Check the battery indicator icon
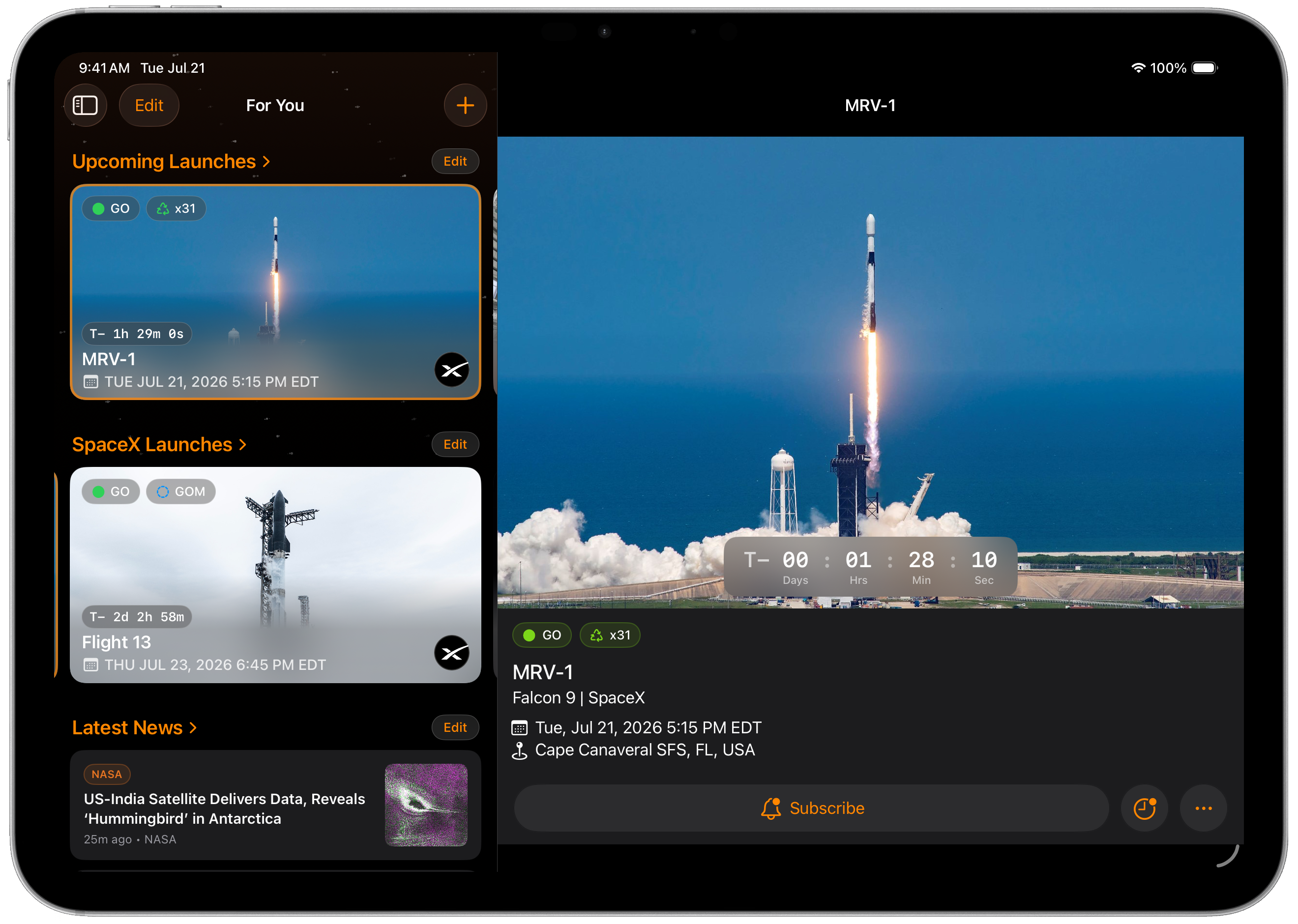 (x=1204, y=68)
